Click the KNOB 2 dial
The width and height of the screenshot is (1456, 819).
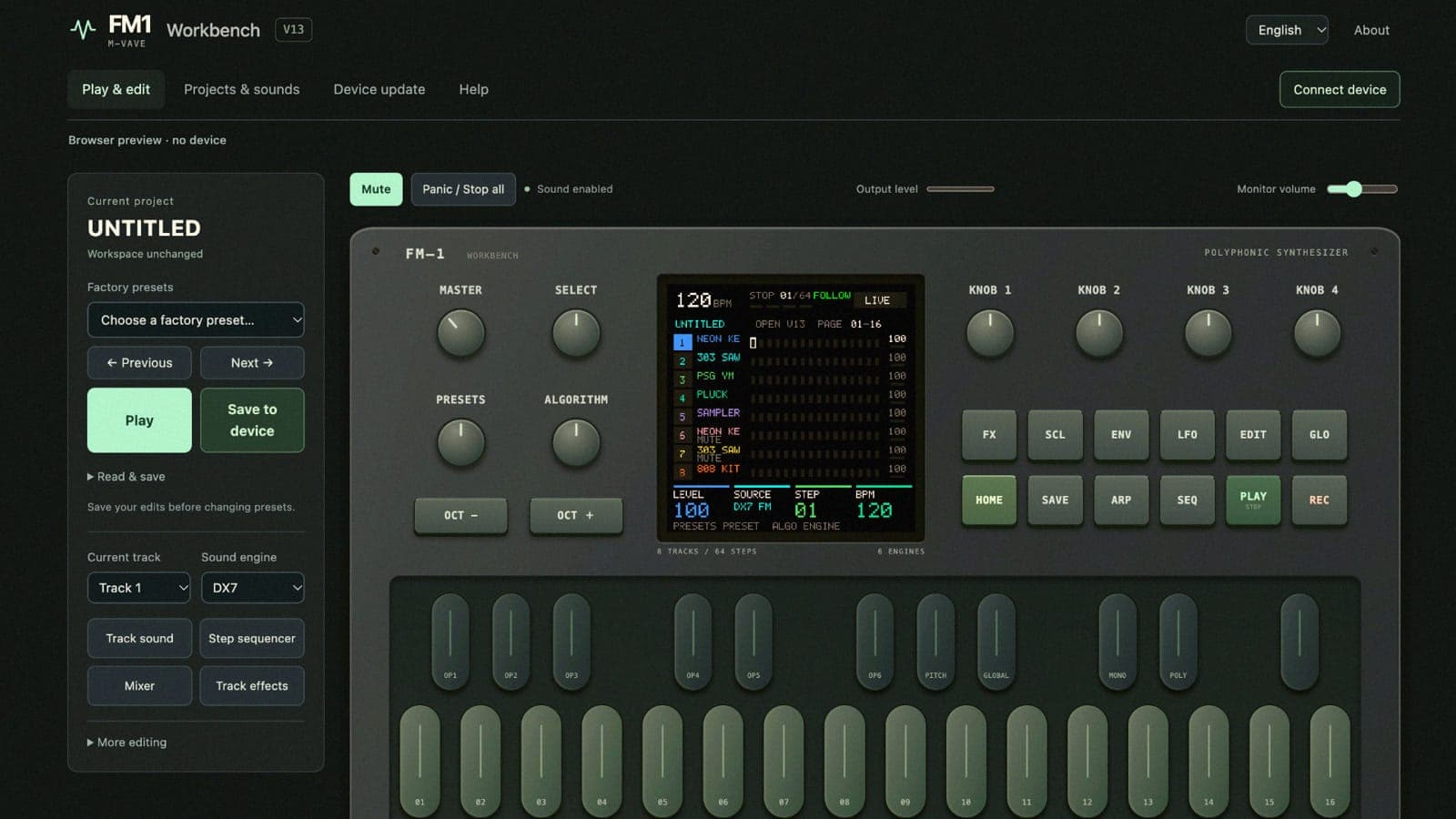point(1099,333)
